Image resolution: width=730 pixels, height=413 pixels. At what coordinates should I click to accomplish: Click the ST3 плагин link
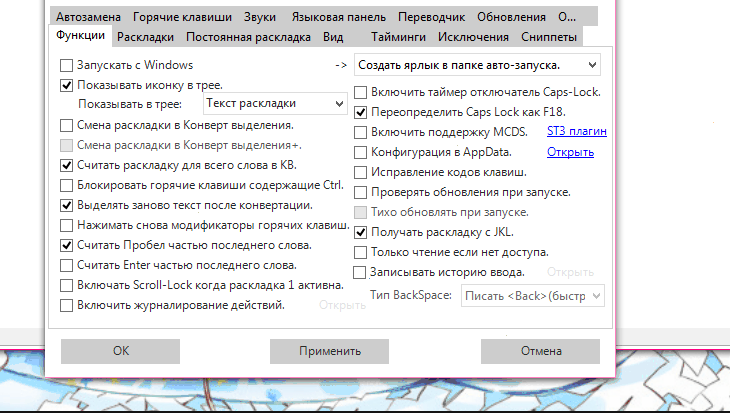[x=577, y=131]
